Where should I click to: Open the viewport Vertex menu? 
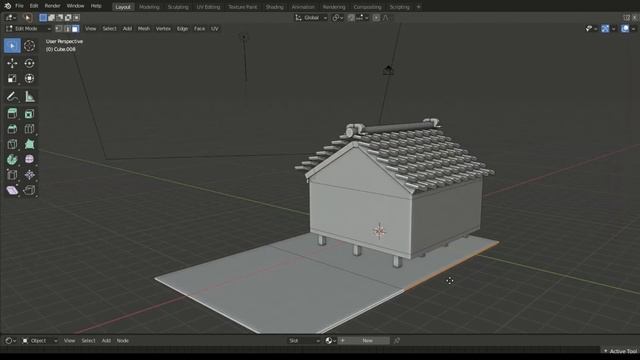pyautogui.click(x=163, y=29)
